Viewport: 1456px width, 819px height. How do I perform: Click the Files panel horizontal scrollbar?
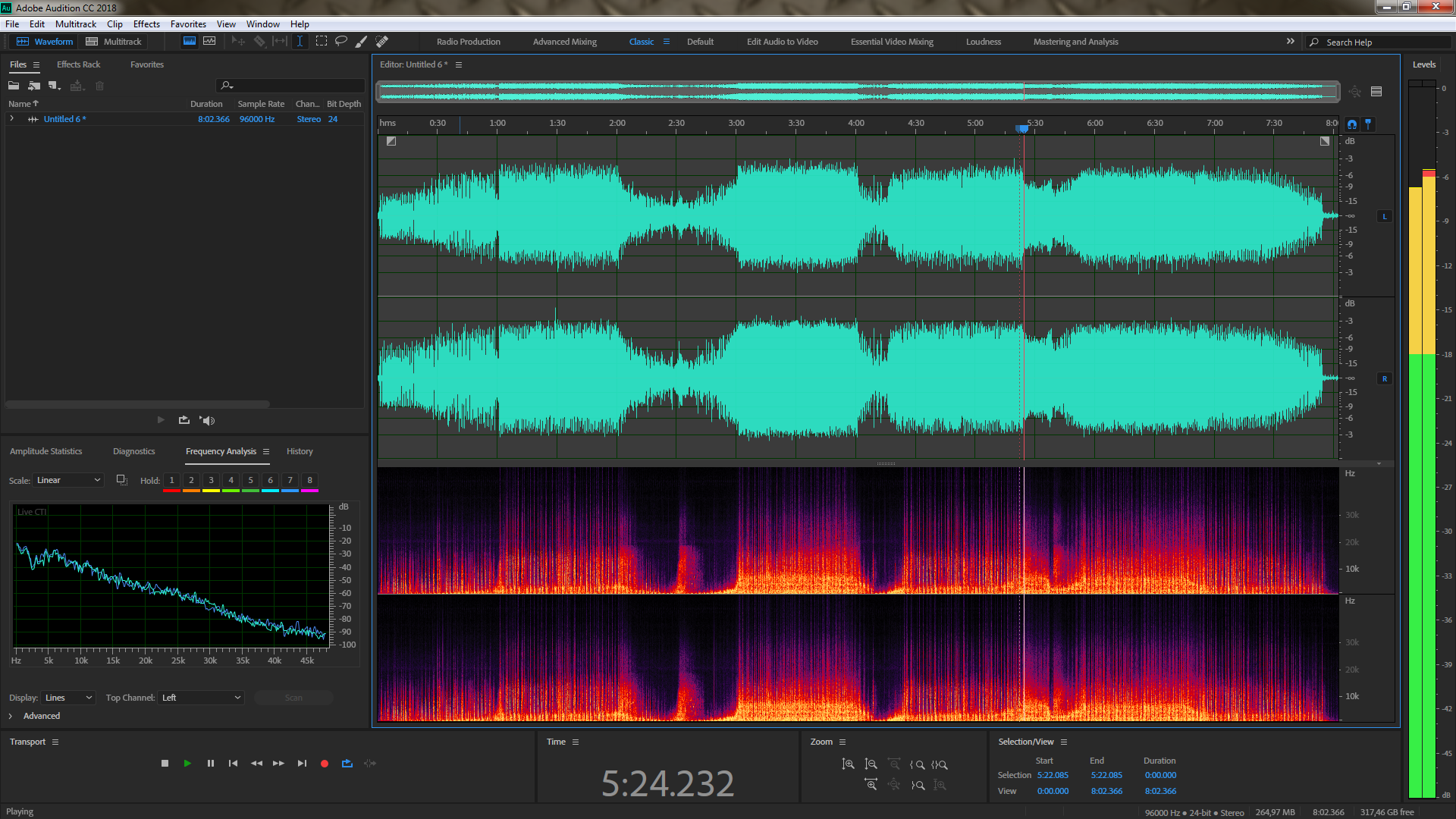pyautogui.click(x=136, y=404)
